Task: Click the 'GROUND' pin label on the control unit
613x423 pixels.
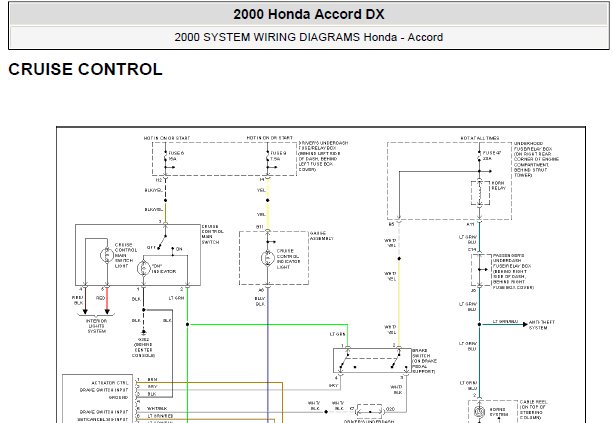Action: click(118, 398)
